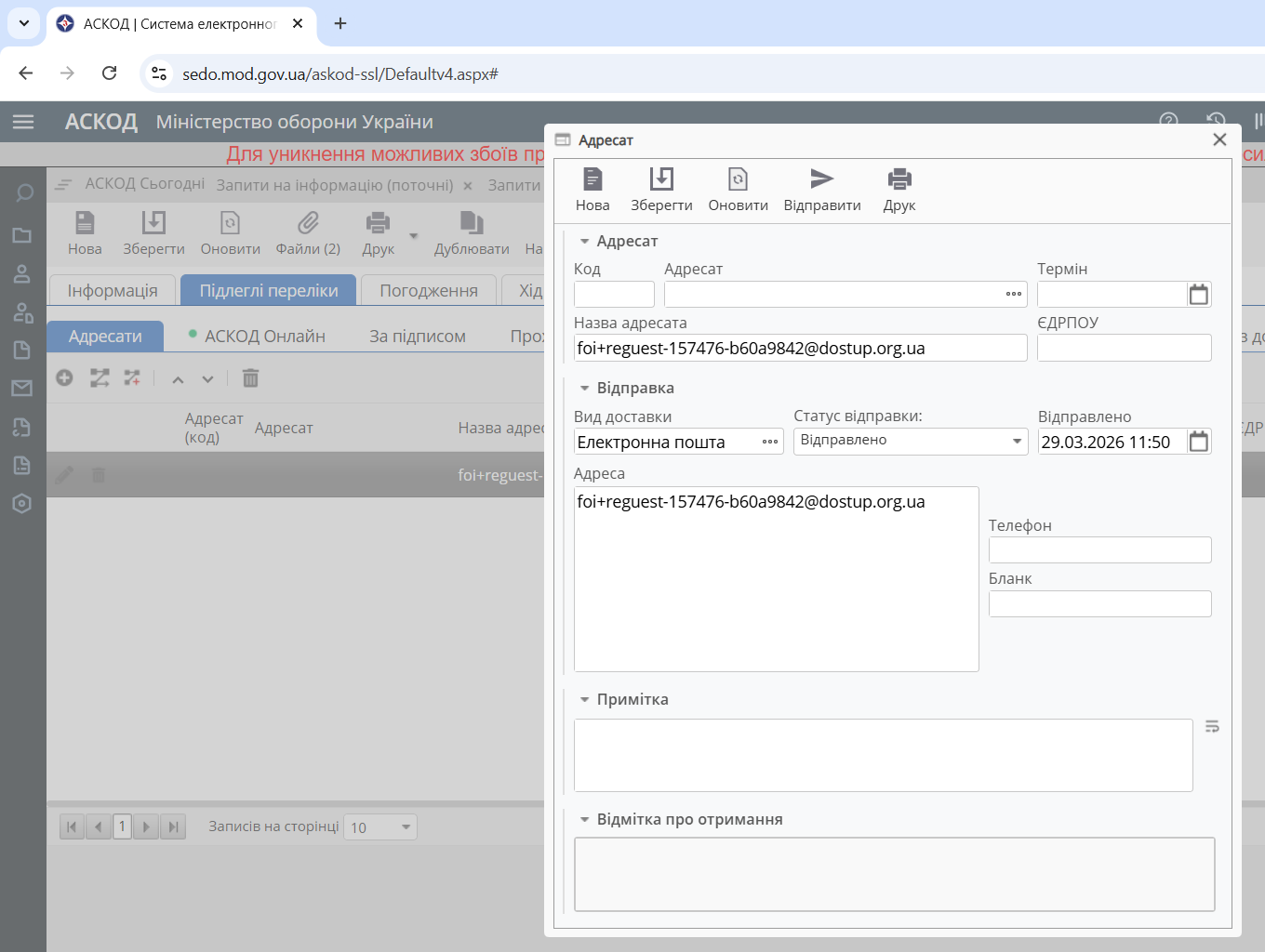This screenshot has width=1265, height=952.
Task: Click the Send (Відправити) icon in dialog
Action: point(821,179)
